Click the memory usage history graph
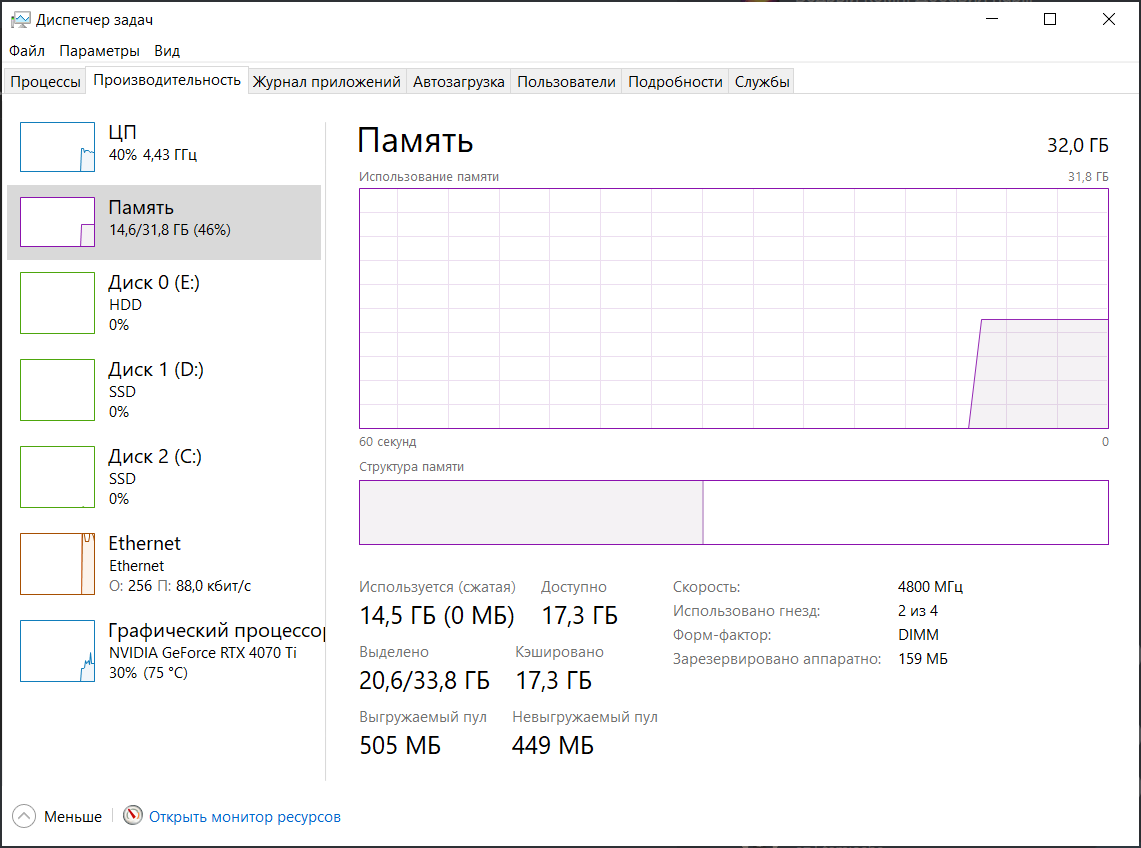 pos(733,308)
